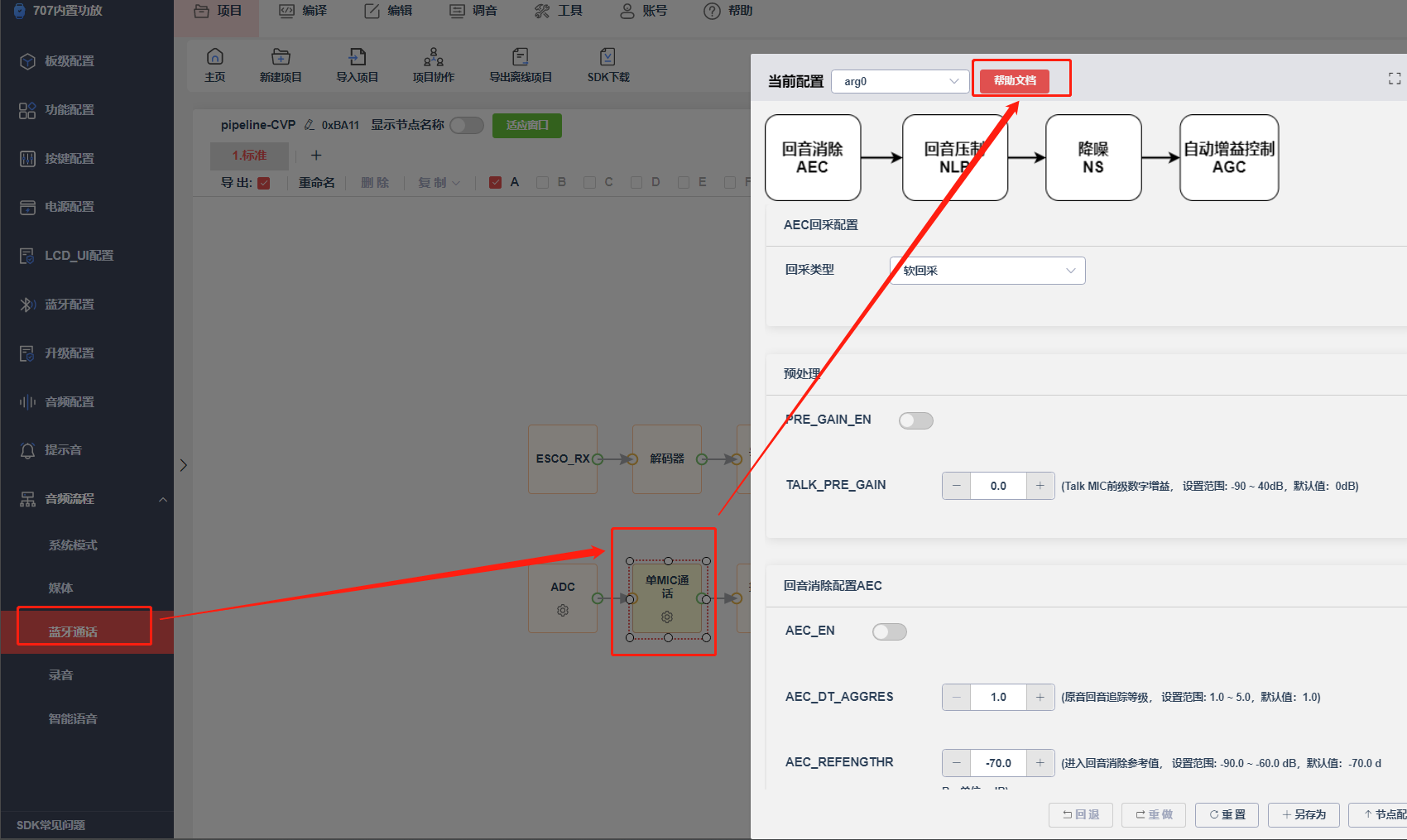Open the 工具 menu
This screenshot has height=840, width=1407.
point(559,11)
